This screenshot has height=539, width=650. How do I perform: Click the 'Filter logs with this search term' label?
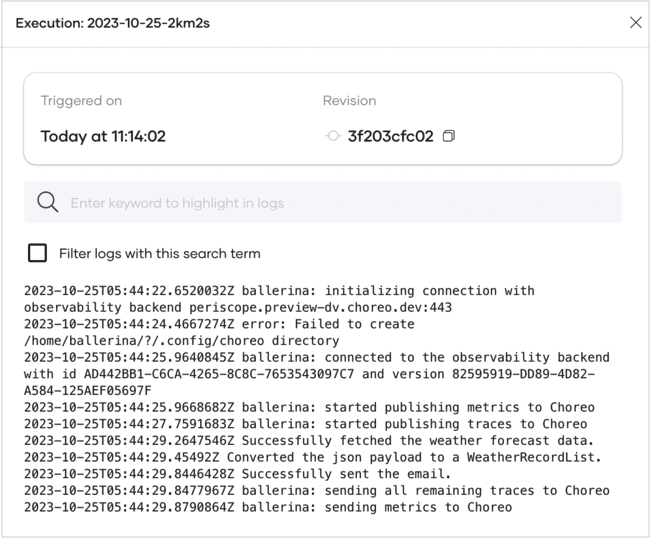click(x=160, y=253)
